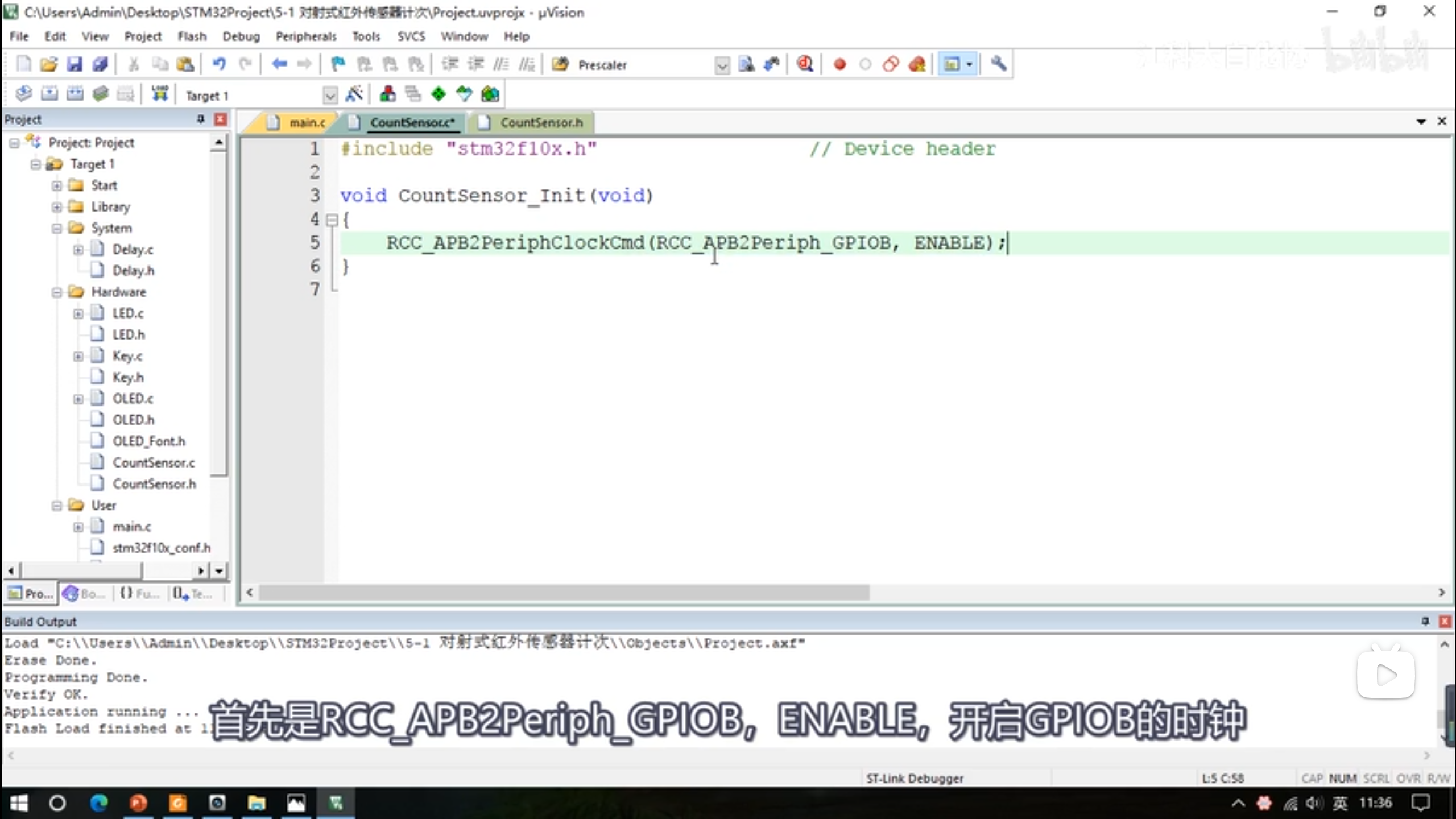1456x819 pixels.
Task: Open File Explorer from taskbar
Action: tap(257, 803)
